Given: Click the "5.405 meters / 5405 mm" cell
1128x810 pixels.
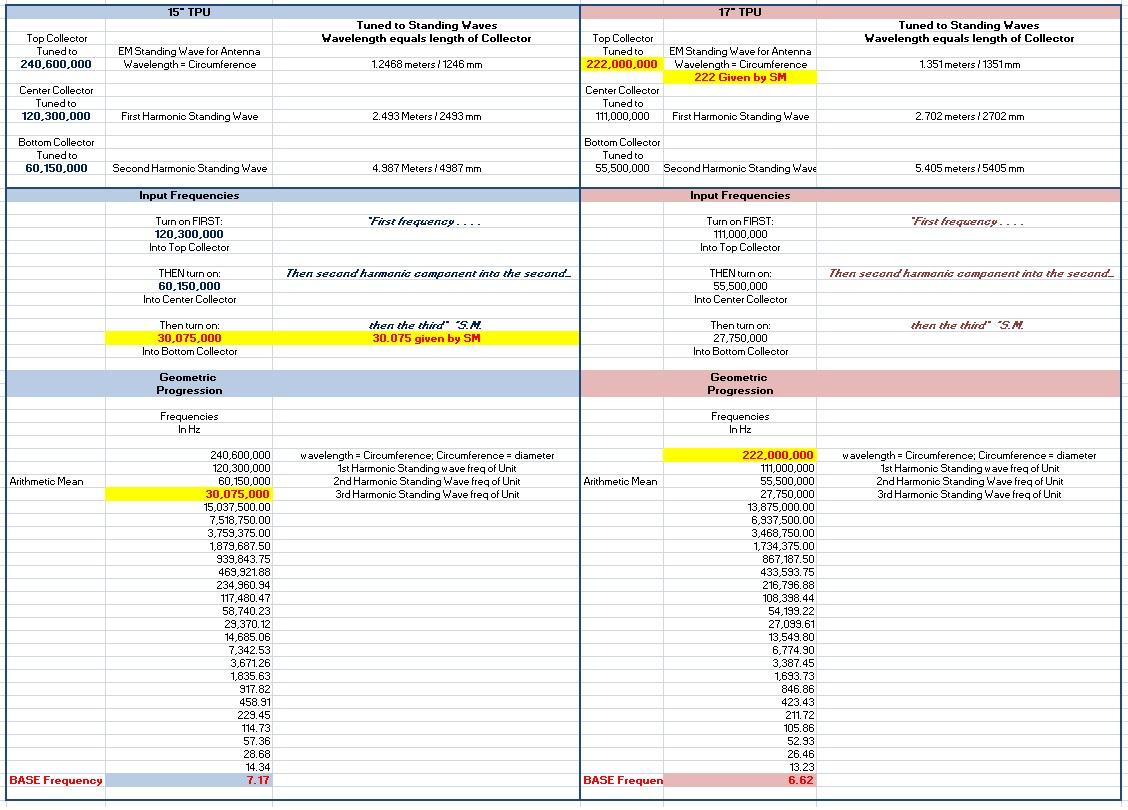Looking at the screenshot, I should click(x=969, y=168).
